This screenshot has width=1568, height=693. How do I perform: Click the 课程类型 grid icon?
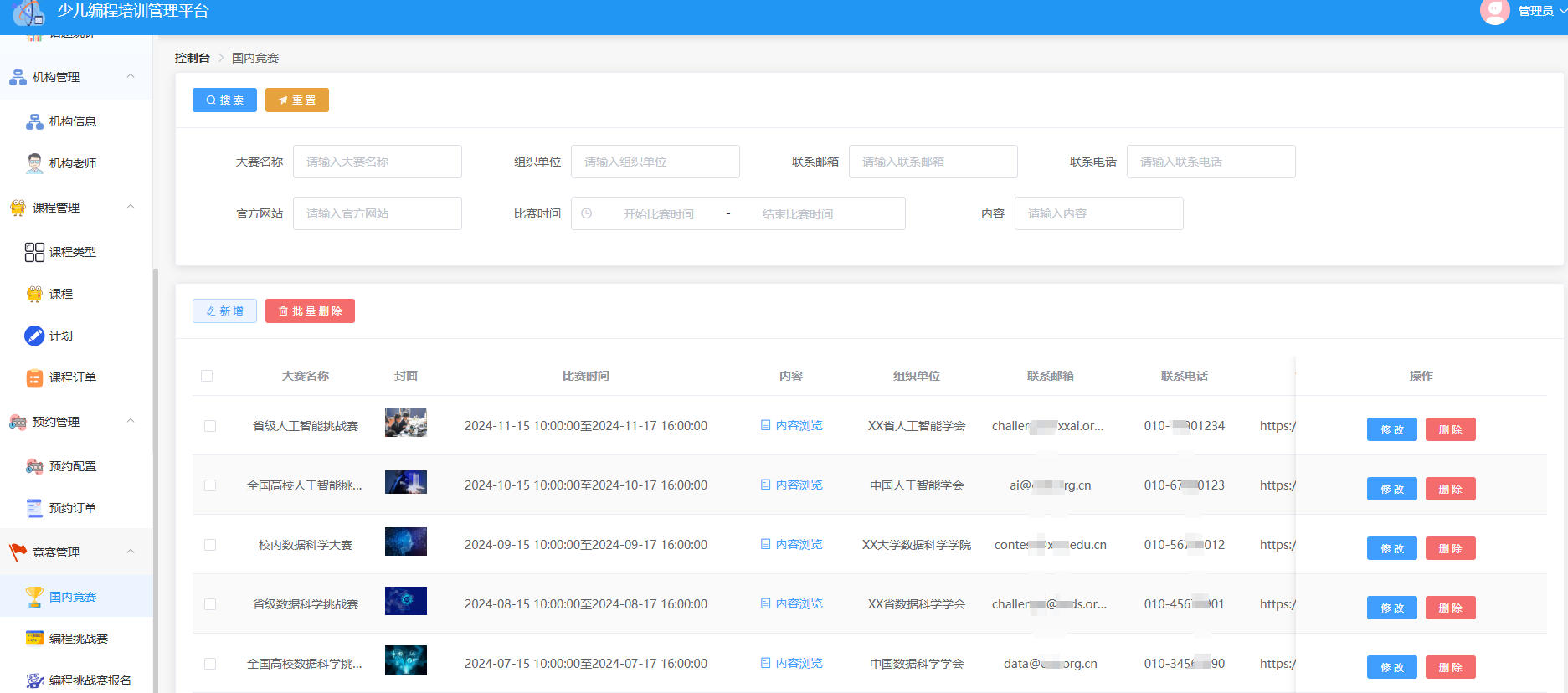pos(34,252)
